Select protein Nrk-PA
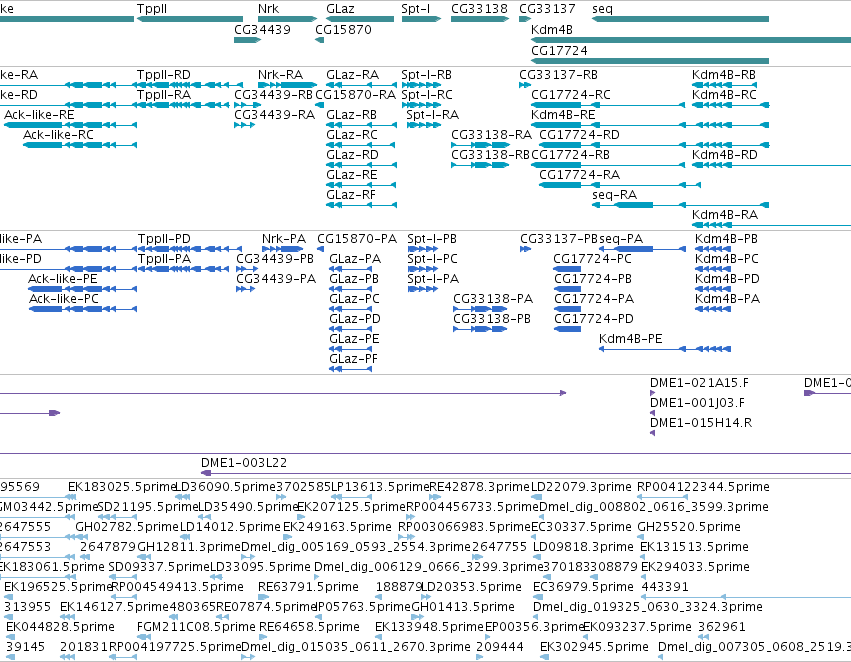 [284, 239]
